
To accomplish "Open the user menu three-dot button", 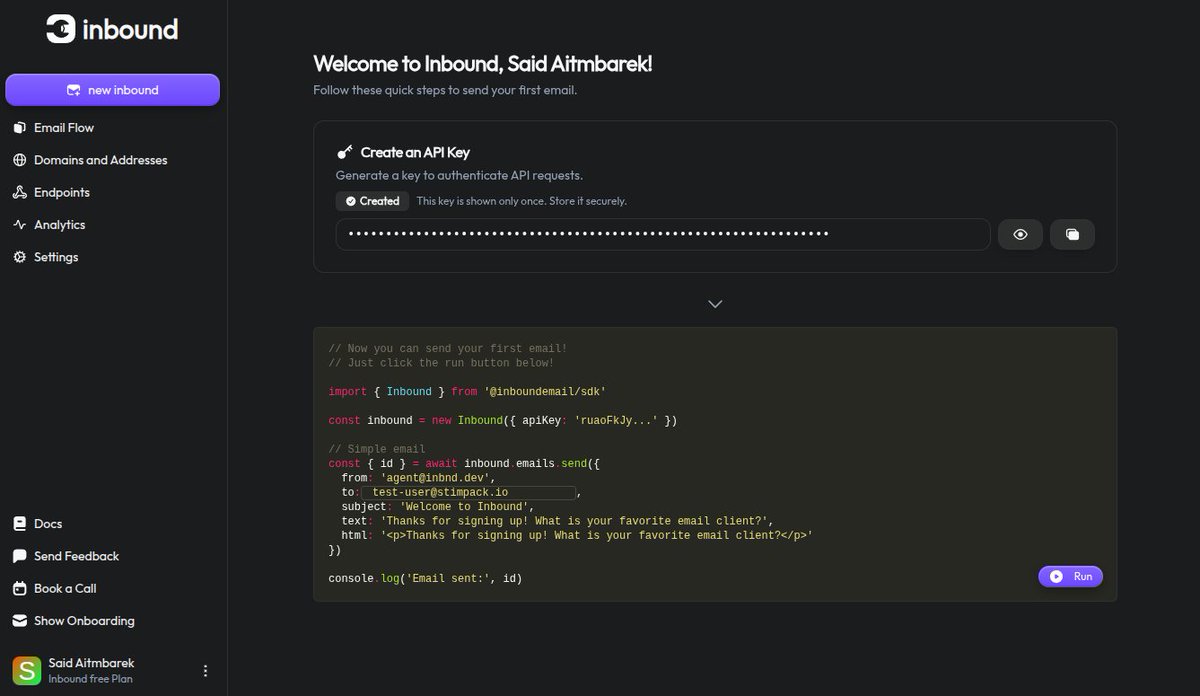I will tap(205, 671).
